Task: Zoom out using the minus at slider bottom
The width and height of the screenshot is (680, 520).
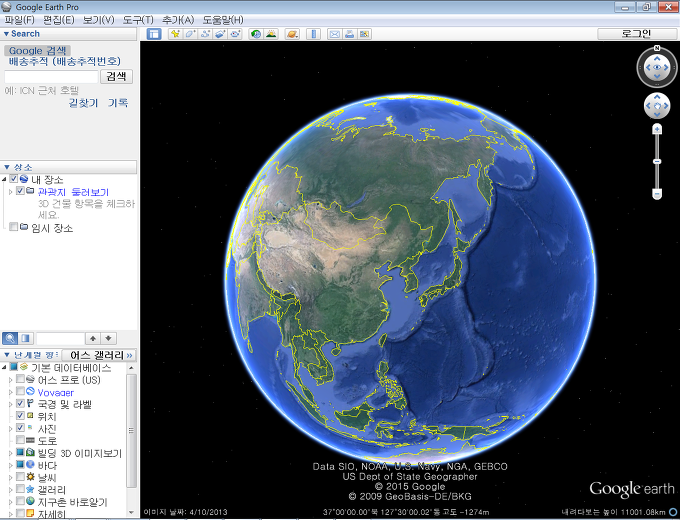Action: pos(657,193)
